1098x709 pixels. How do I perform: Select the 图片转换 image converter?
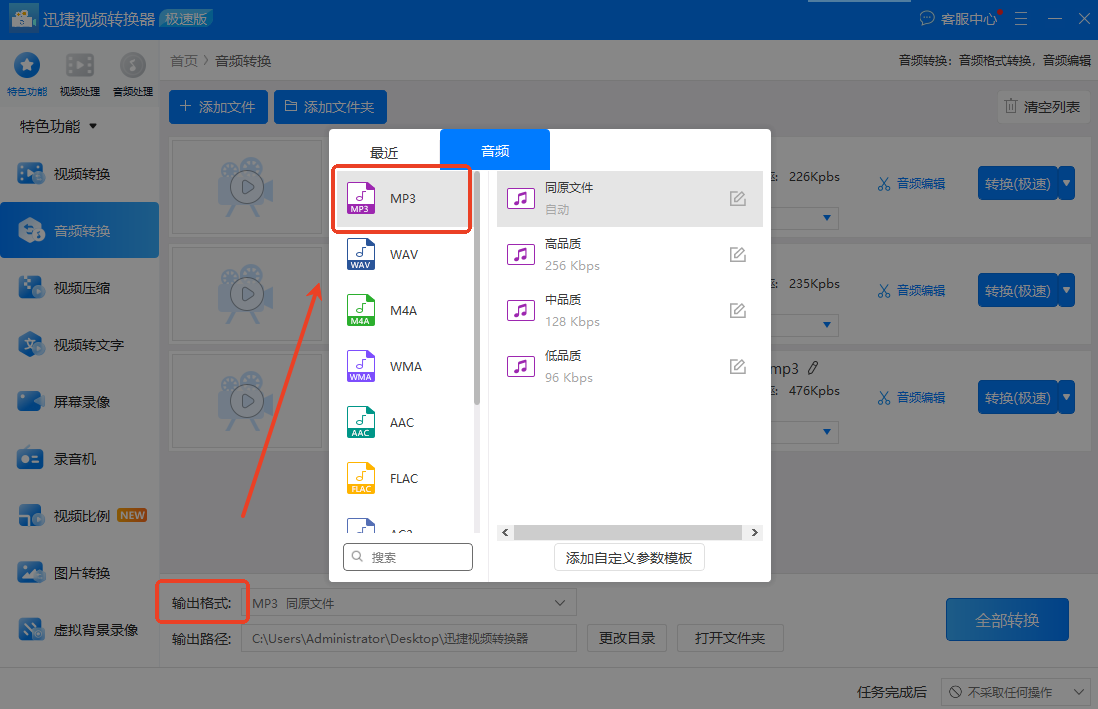(x=80, y=572)
